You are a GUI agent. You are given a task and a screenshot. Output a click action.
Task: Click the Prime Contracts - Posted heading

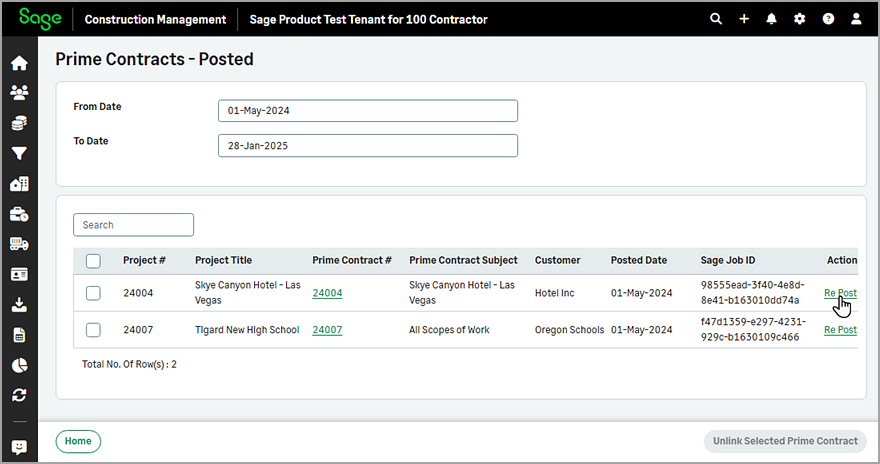tap(154, 59)
